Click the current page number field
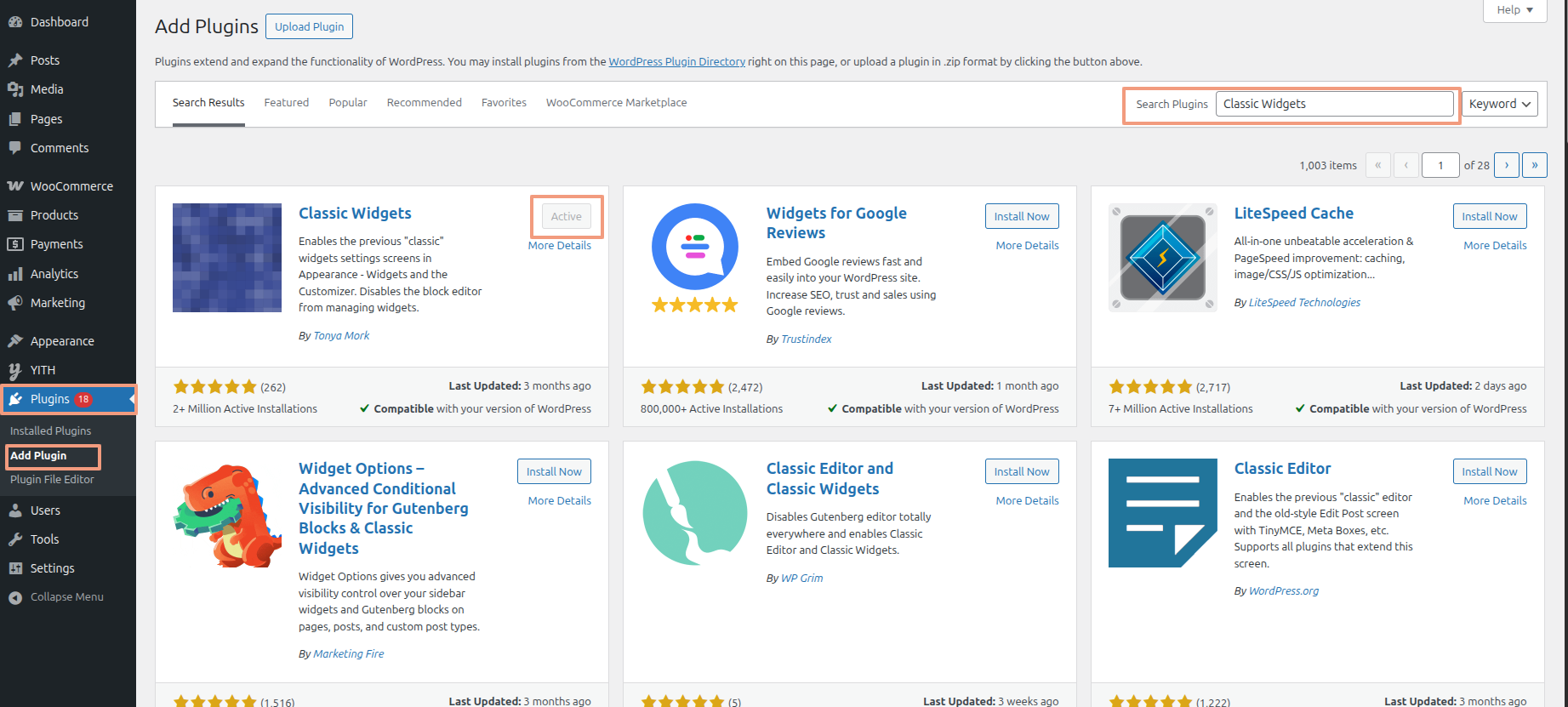The image size is (1568, 707). pyautogui.click(x=1441, y=165)
